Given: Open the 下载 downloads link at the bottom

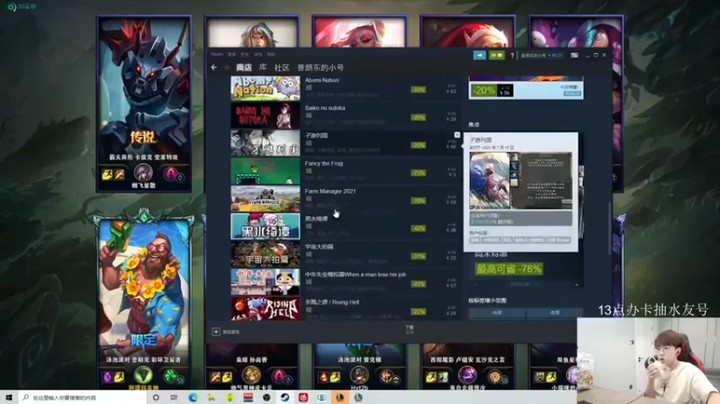Looking at the screenshot, I should click(409, 329).
